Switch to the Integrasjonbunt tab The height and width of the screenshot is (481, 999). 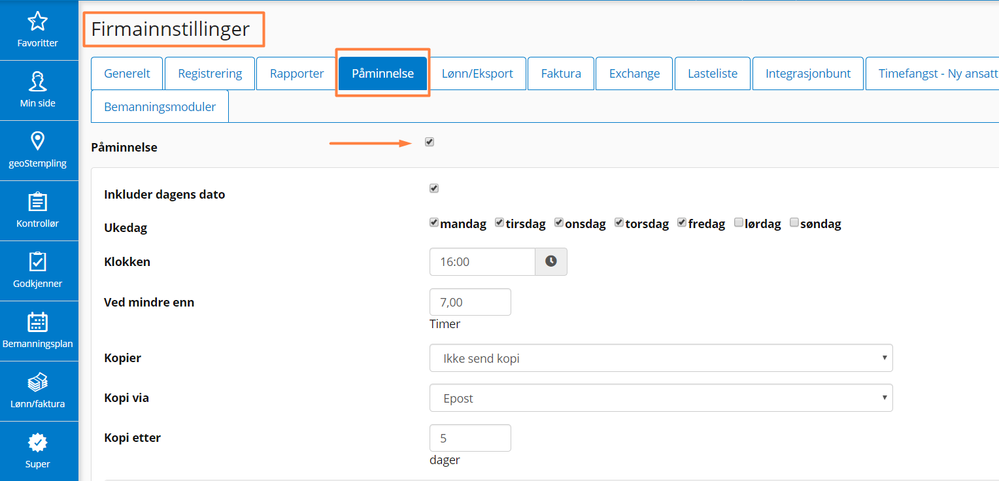click(x=808, y=73)
